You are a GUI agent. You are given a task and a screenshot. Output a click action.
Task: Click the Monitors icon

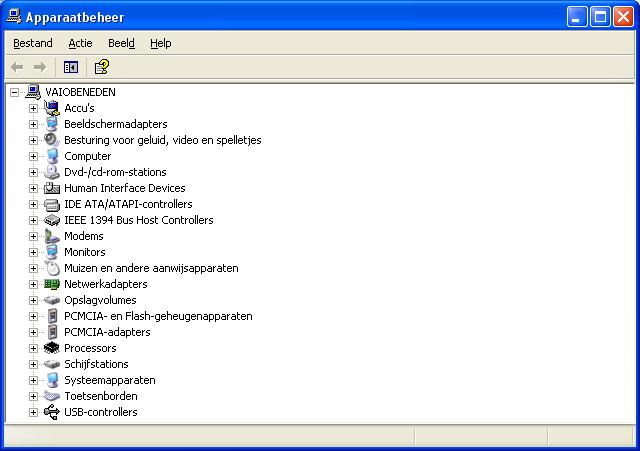point(52,252)
